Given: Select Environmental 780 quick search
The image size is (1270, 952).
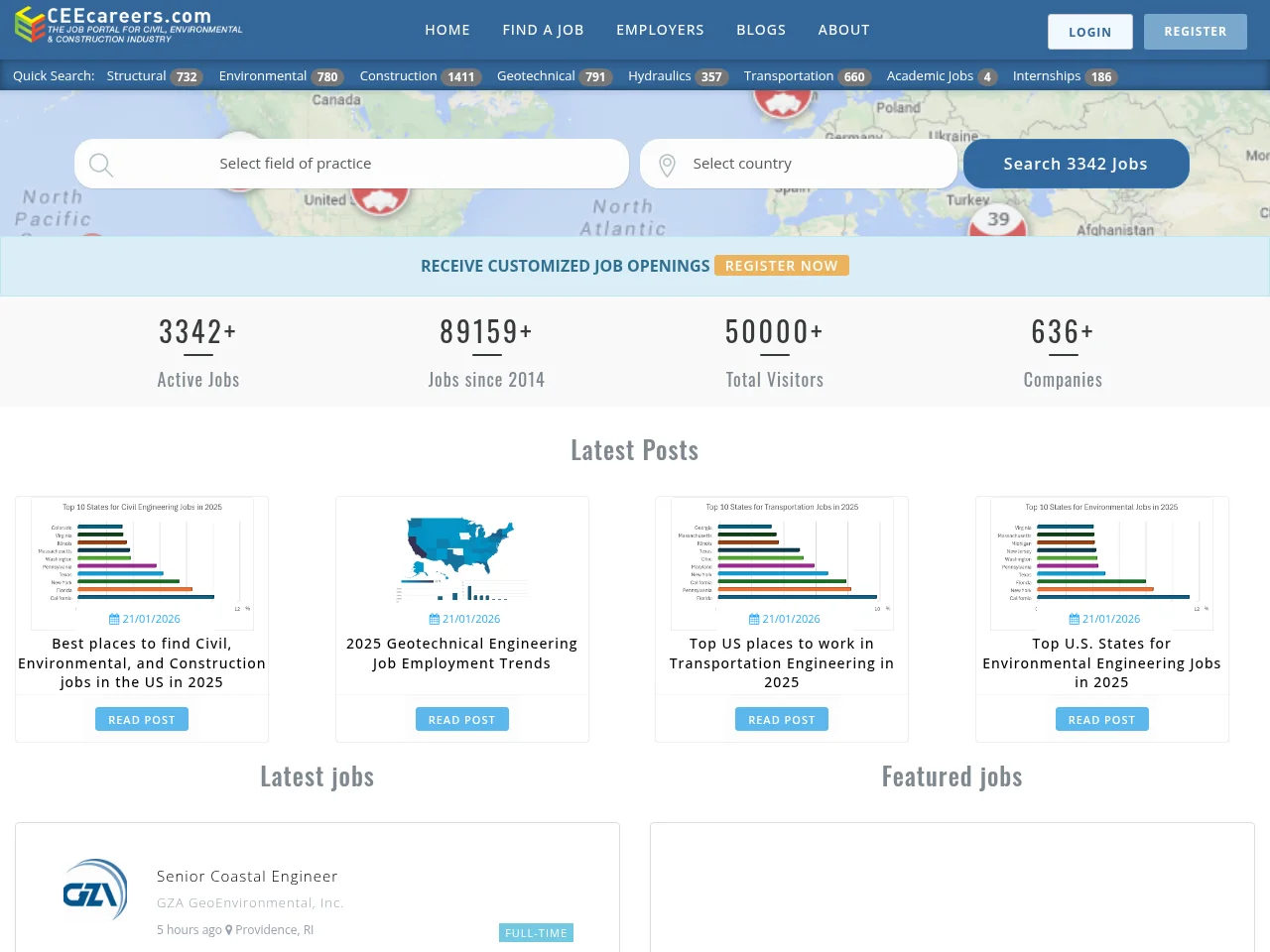Looking at the screenshot, I should 281,76.
